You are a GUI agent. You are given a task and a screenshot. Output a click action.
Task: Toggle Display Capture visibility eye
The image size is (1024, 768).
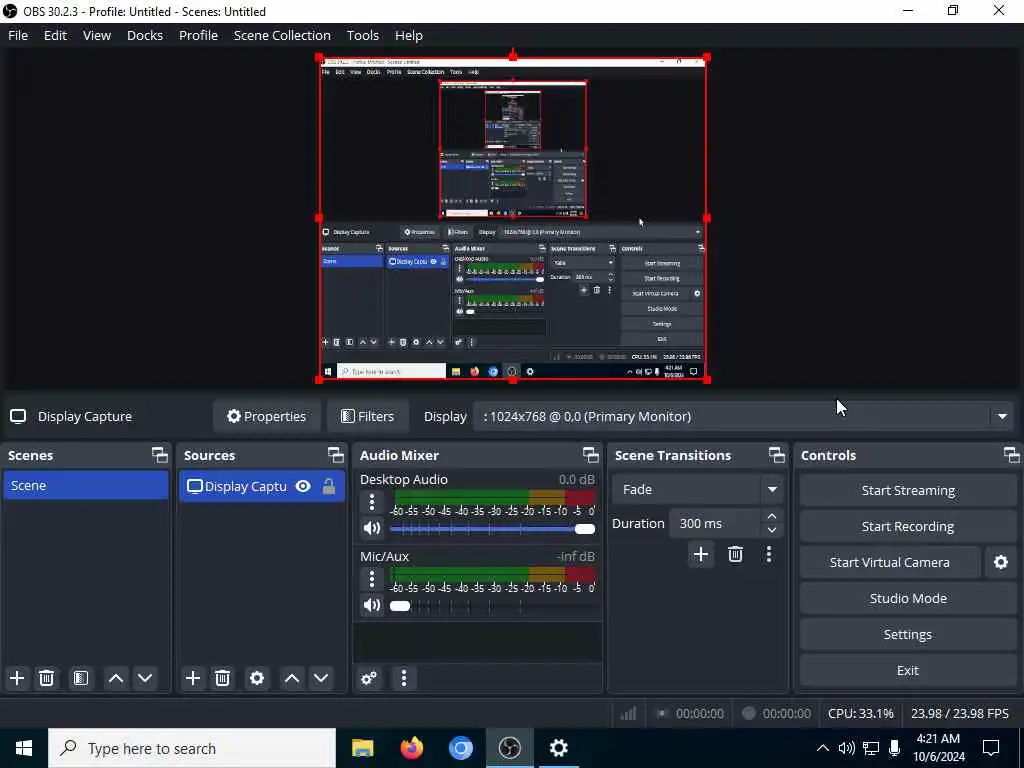(x=303, y=487)
